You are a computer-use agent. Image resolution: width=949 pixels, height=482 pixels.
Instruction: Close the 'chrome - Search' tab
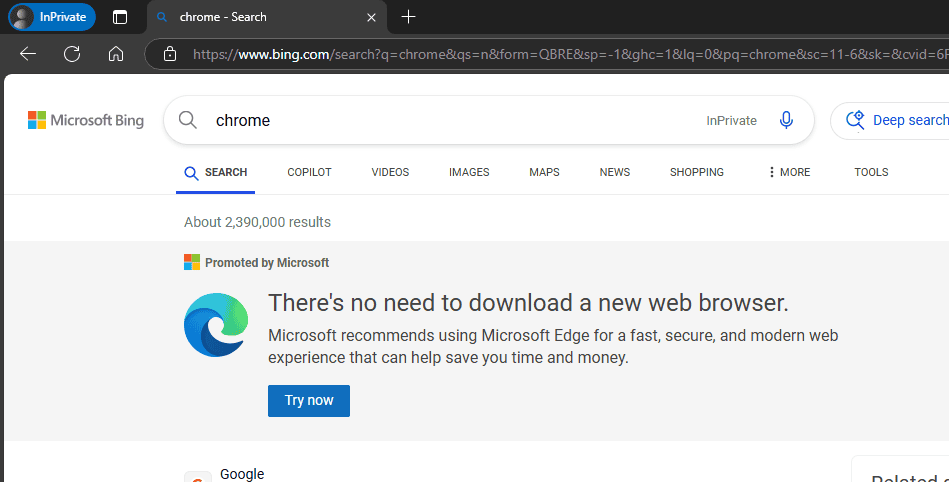click(372, 18)
